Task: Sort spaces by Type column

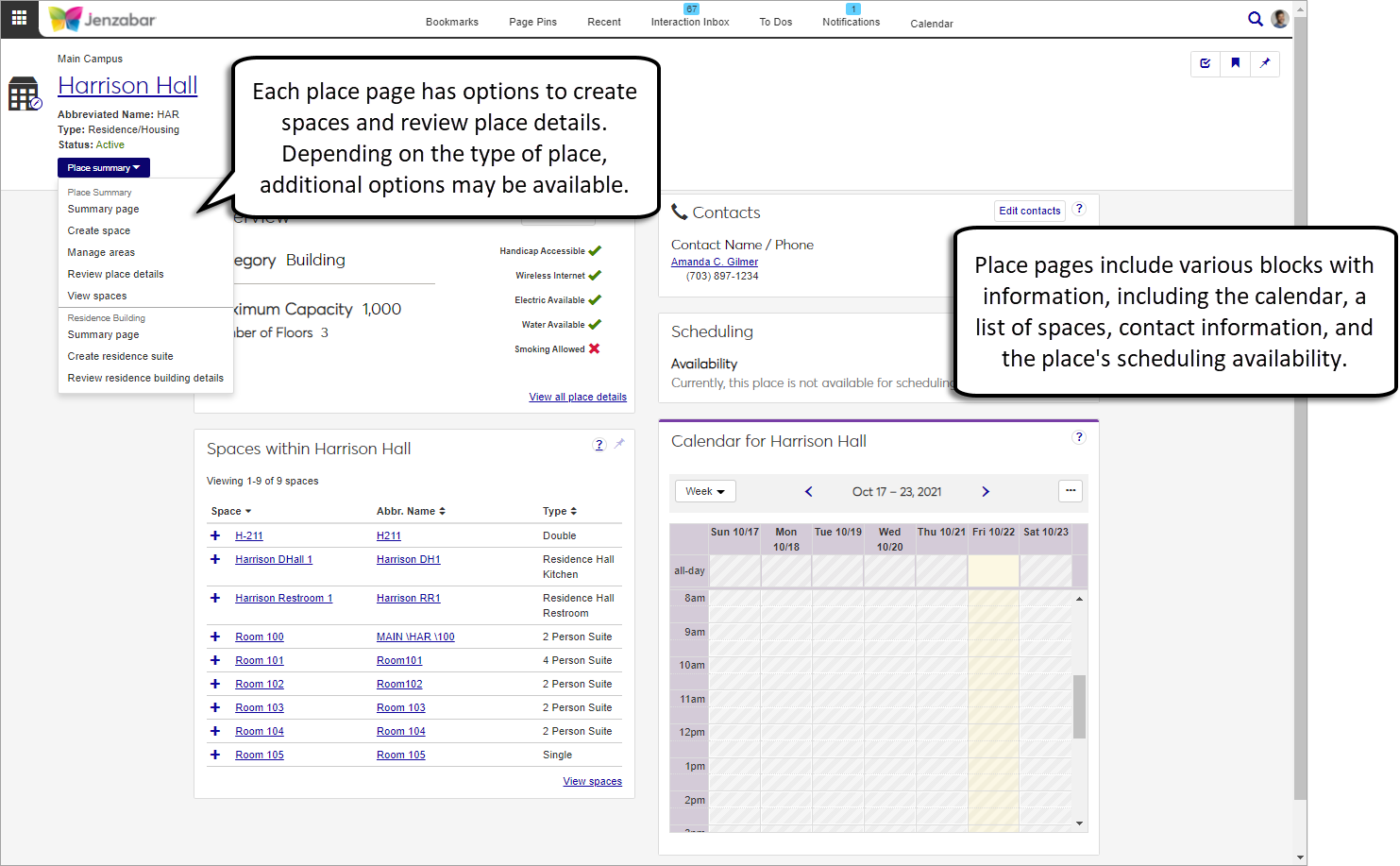Action: click(559, 511)
